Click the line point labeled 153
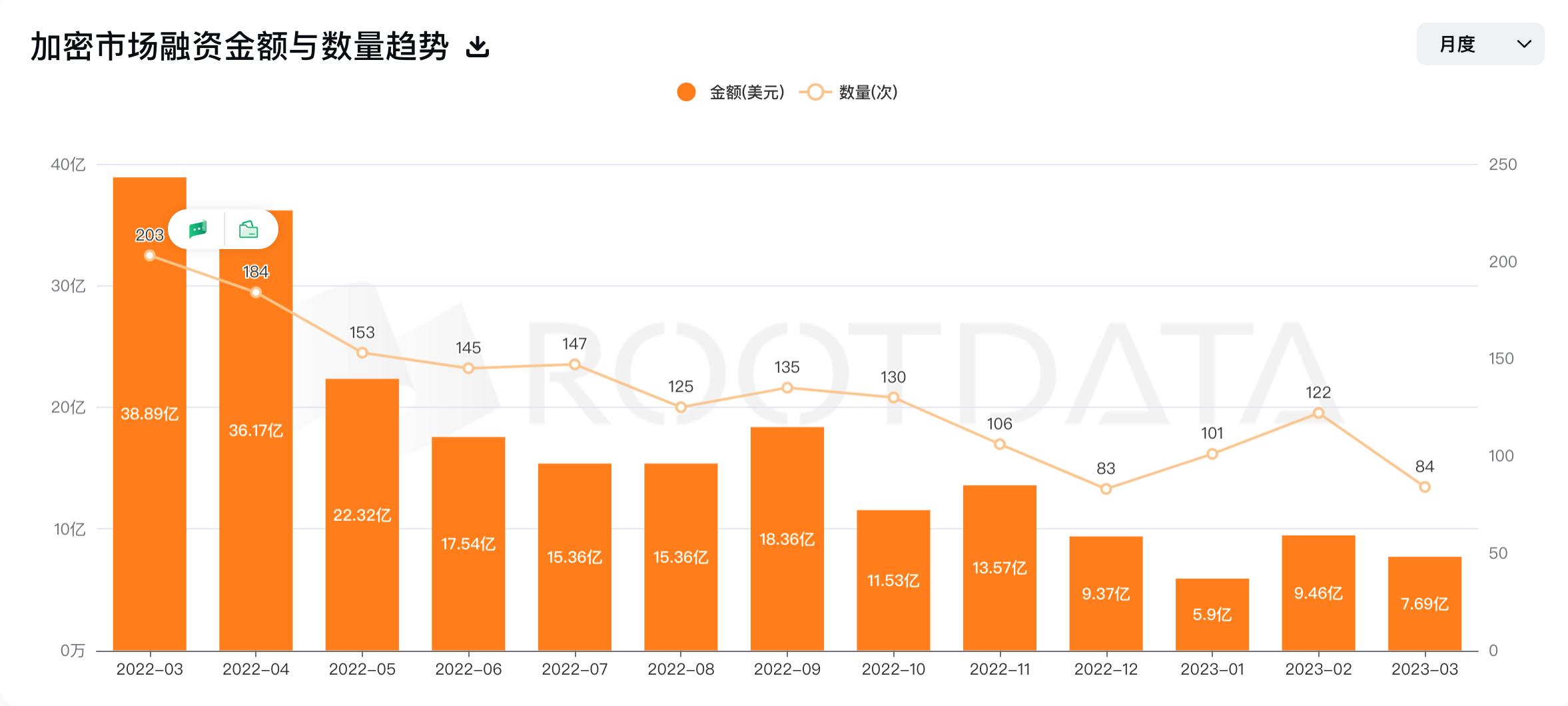 (362, 352)
